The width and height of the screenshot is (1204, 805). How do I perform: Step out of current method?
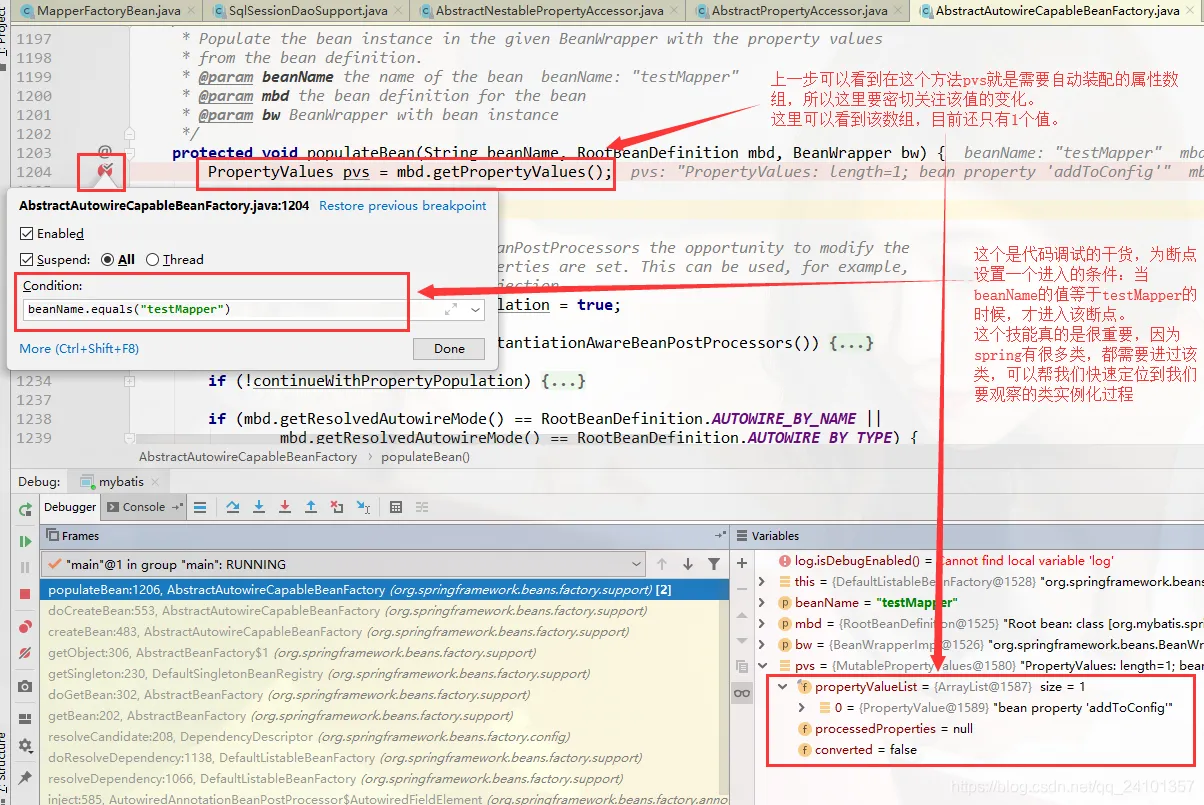311,507
